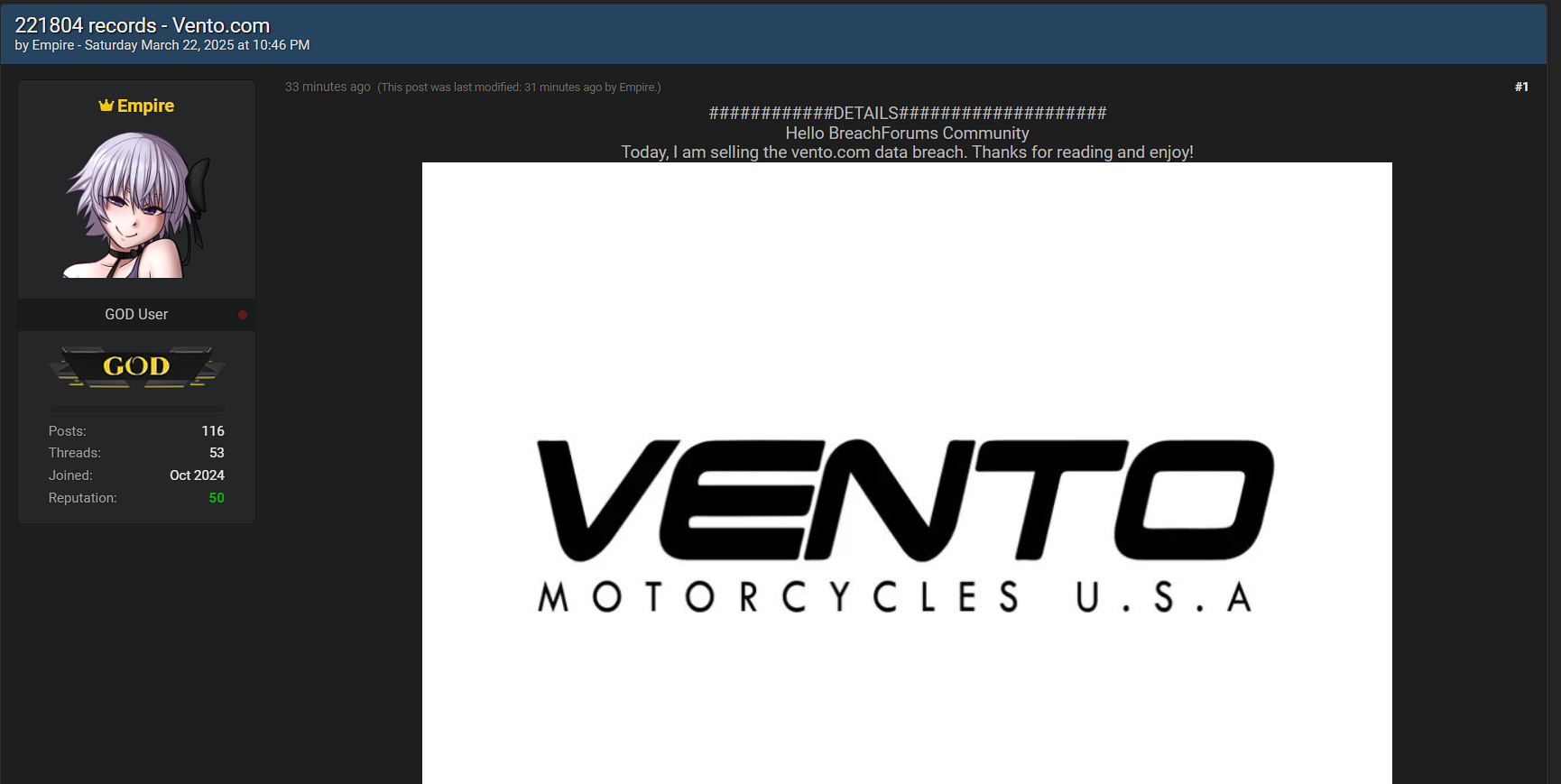Click the green reputation score 50
Screen dimensions: 1561x784
(x=217, y=498)
